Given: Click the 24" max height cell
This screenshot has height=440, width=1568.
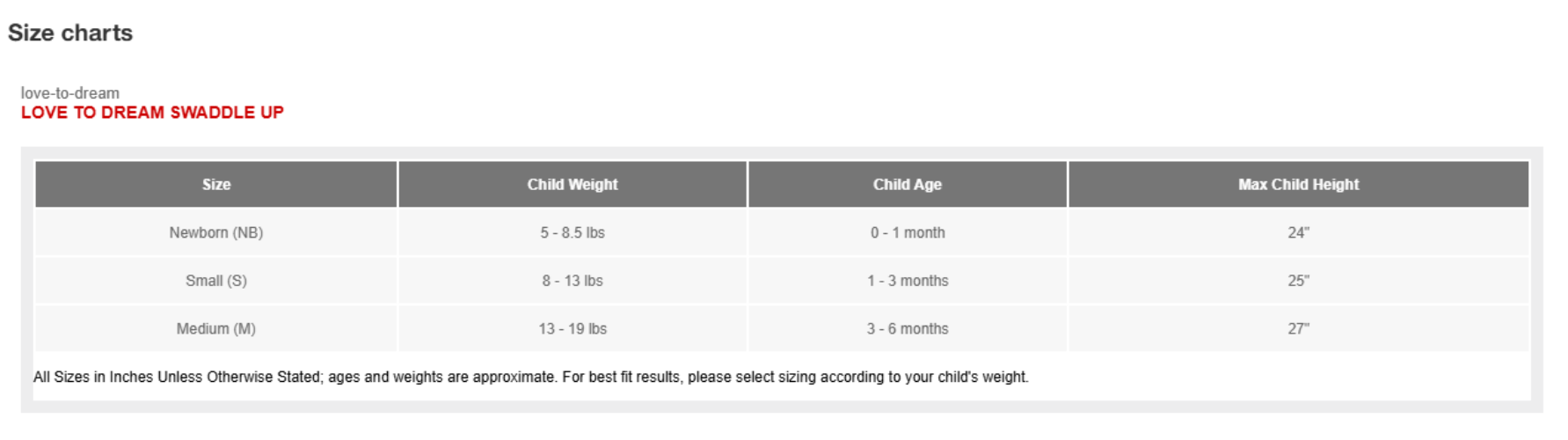Looking at the screenshot, I should 1298,233.
